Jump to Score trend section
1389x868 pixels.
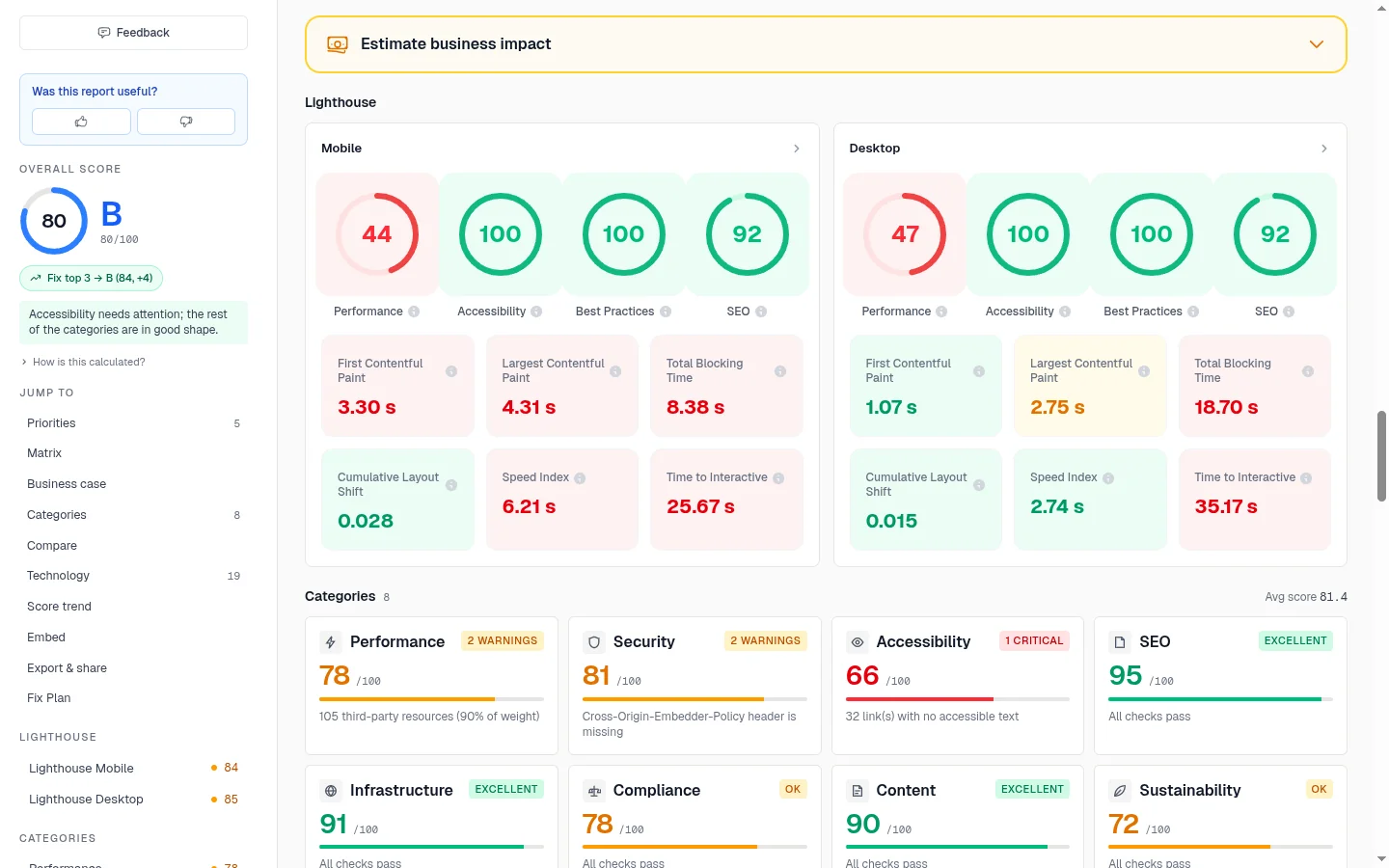[133, 607]
